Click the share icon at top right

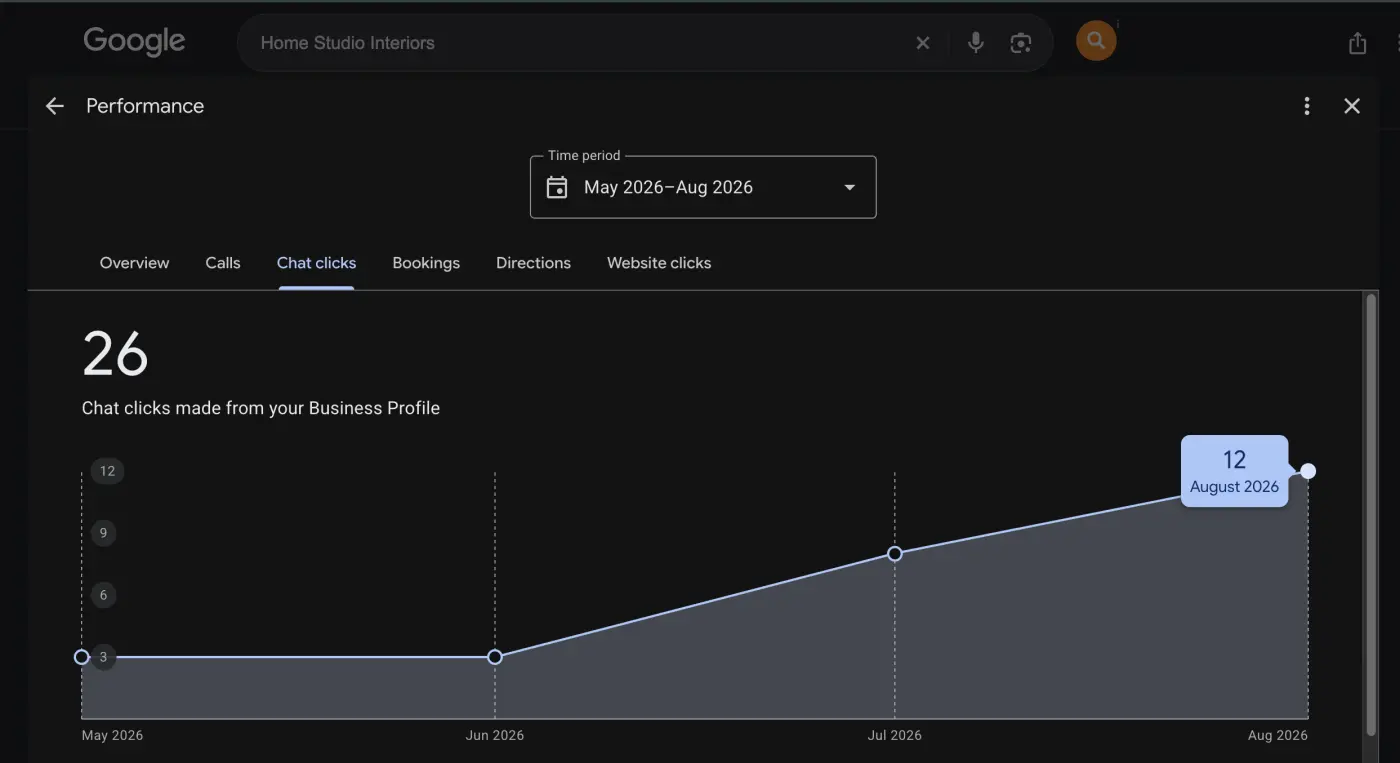click(1357, 43)
